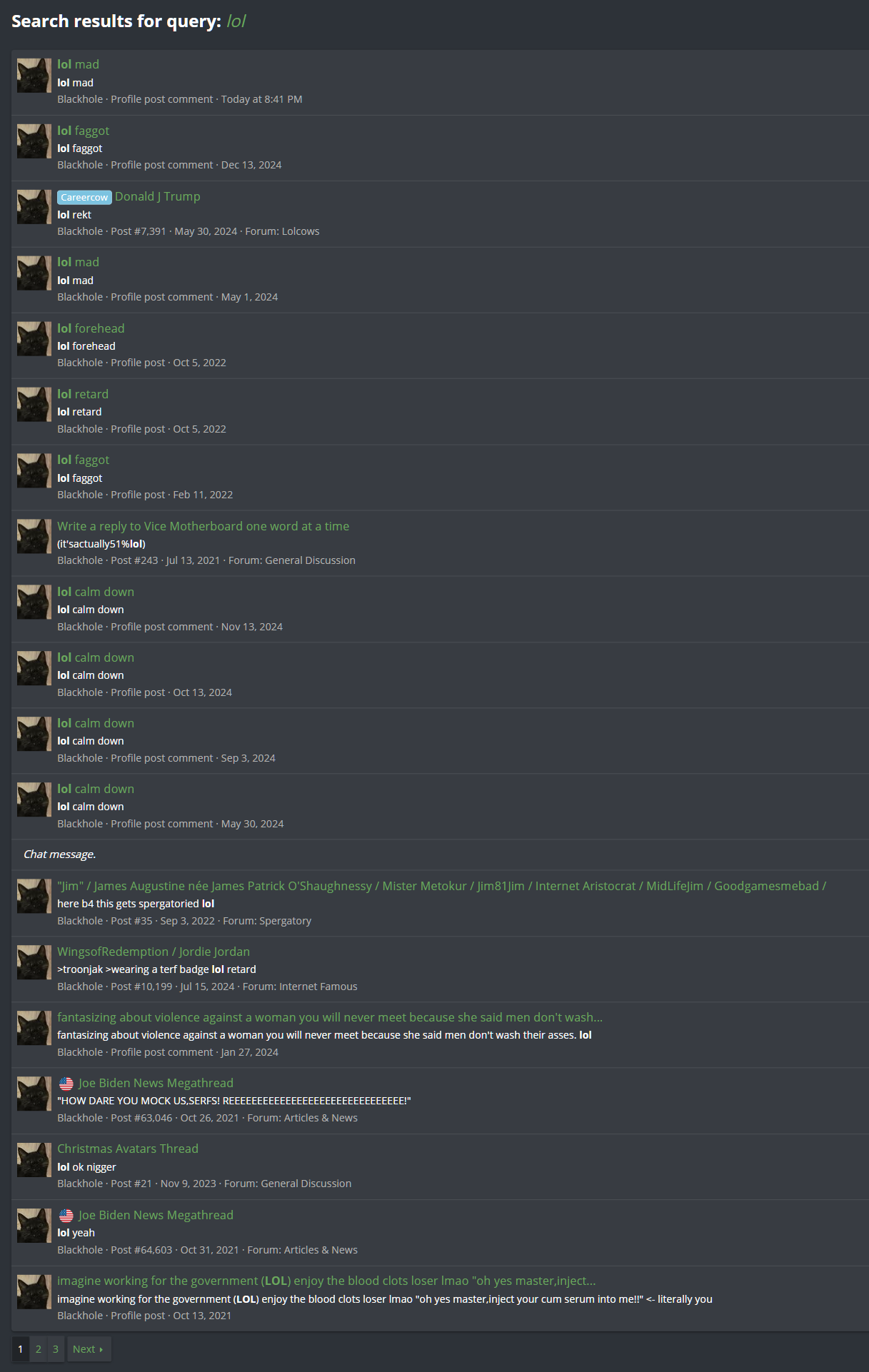
Task: Select current page 1 in pagination
Action: tap(21, 1349)
